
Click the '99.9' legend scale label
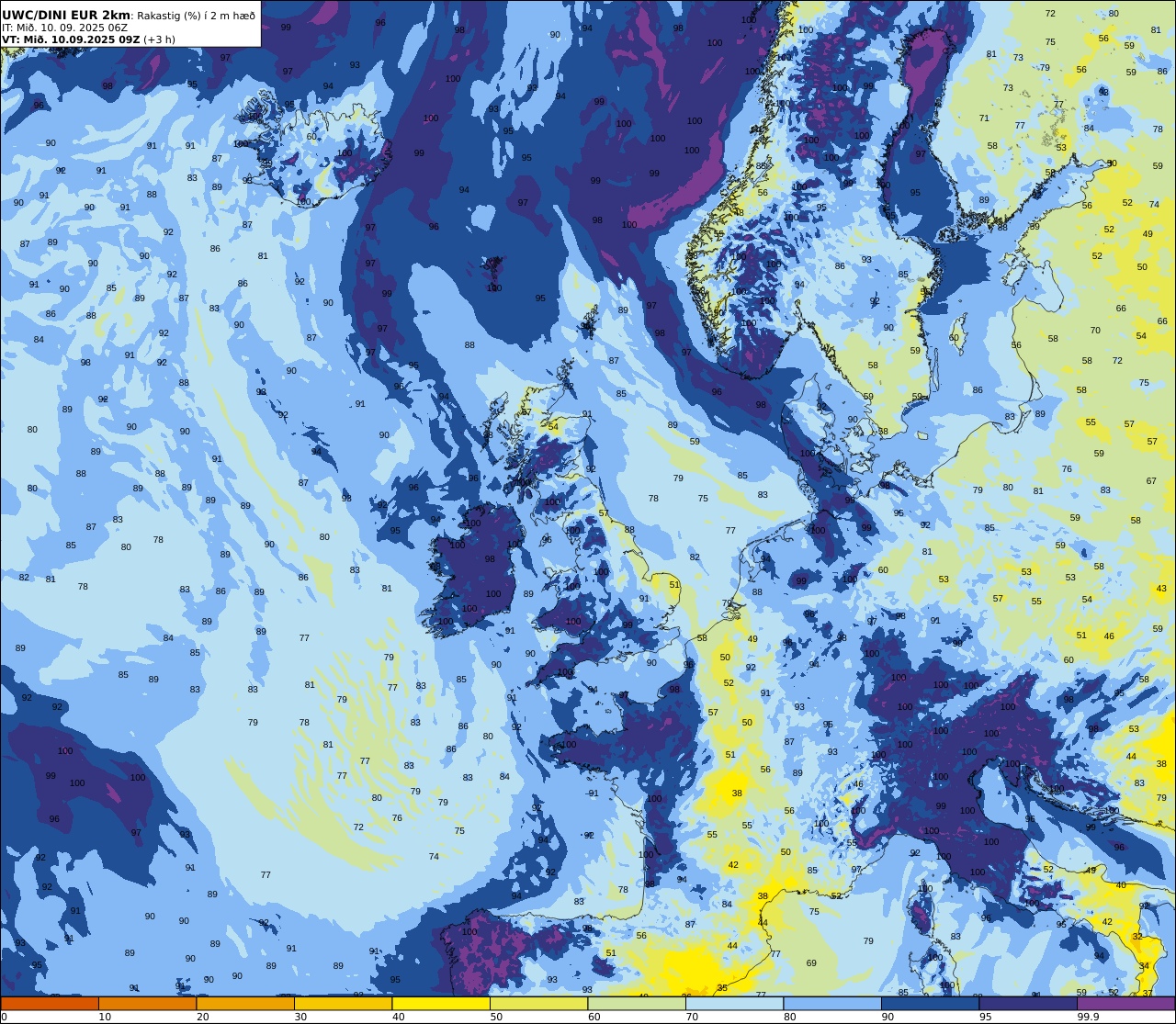1088,1017
